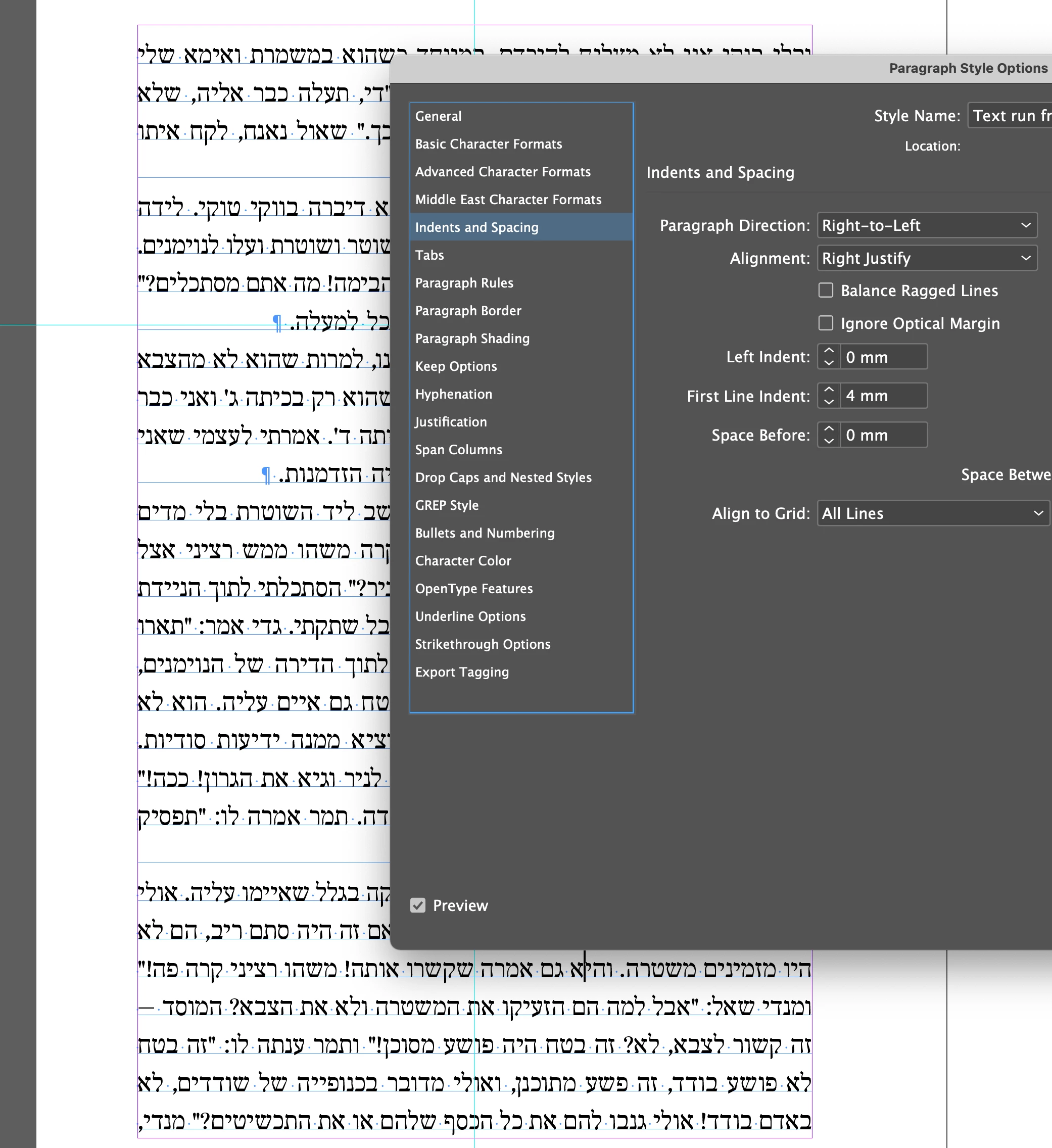Select Export Tagging category
Viewport: 1052px width, 1148px height.
461,672
